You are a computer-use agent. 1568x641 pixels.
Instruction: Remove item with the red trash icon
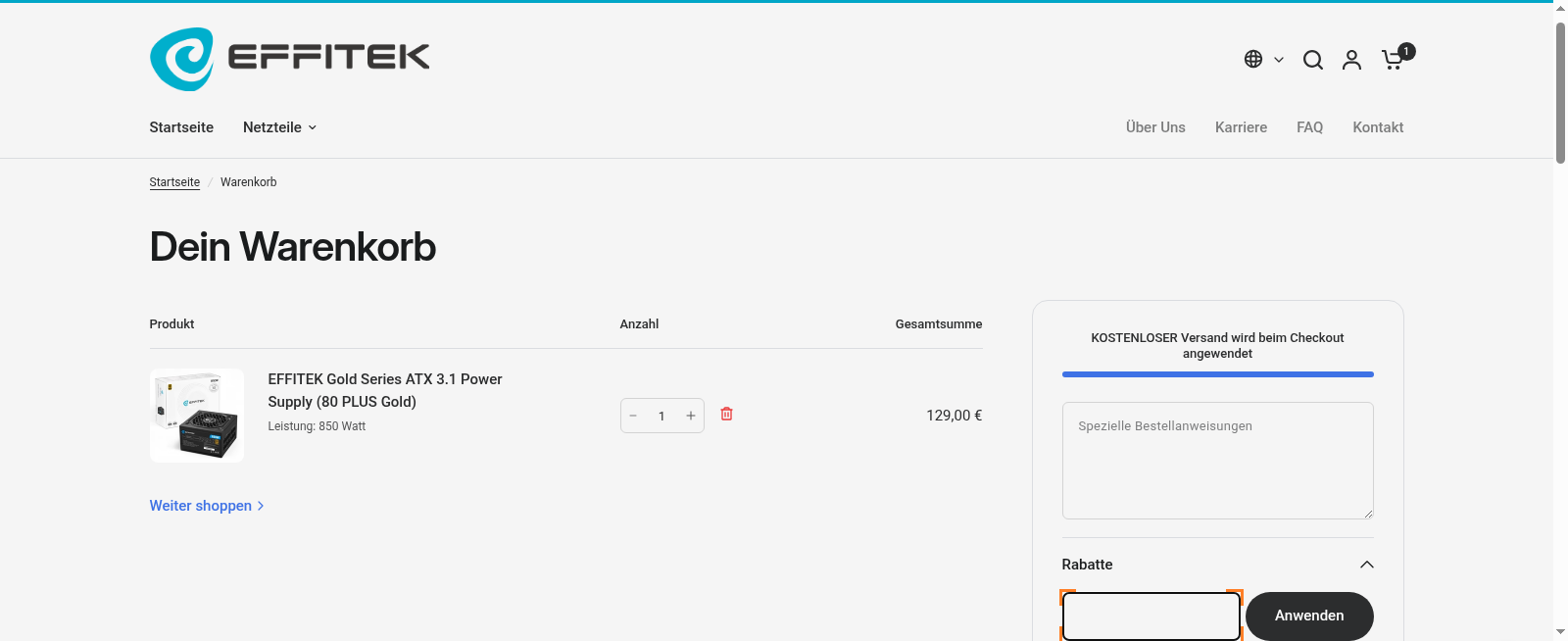(x=727, y=414)
